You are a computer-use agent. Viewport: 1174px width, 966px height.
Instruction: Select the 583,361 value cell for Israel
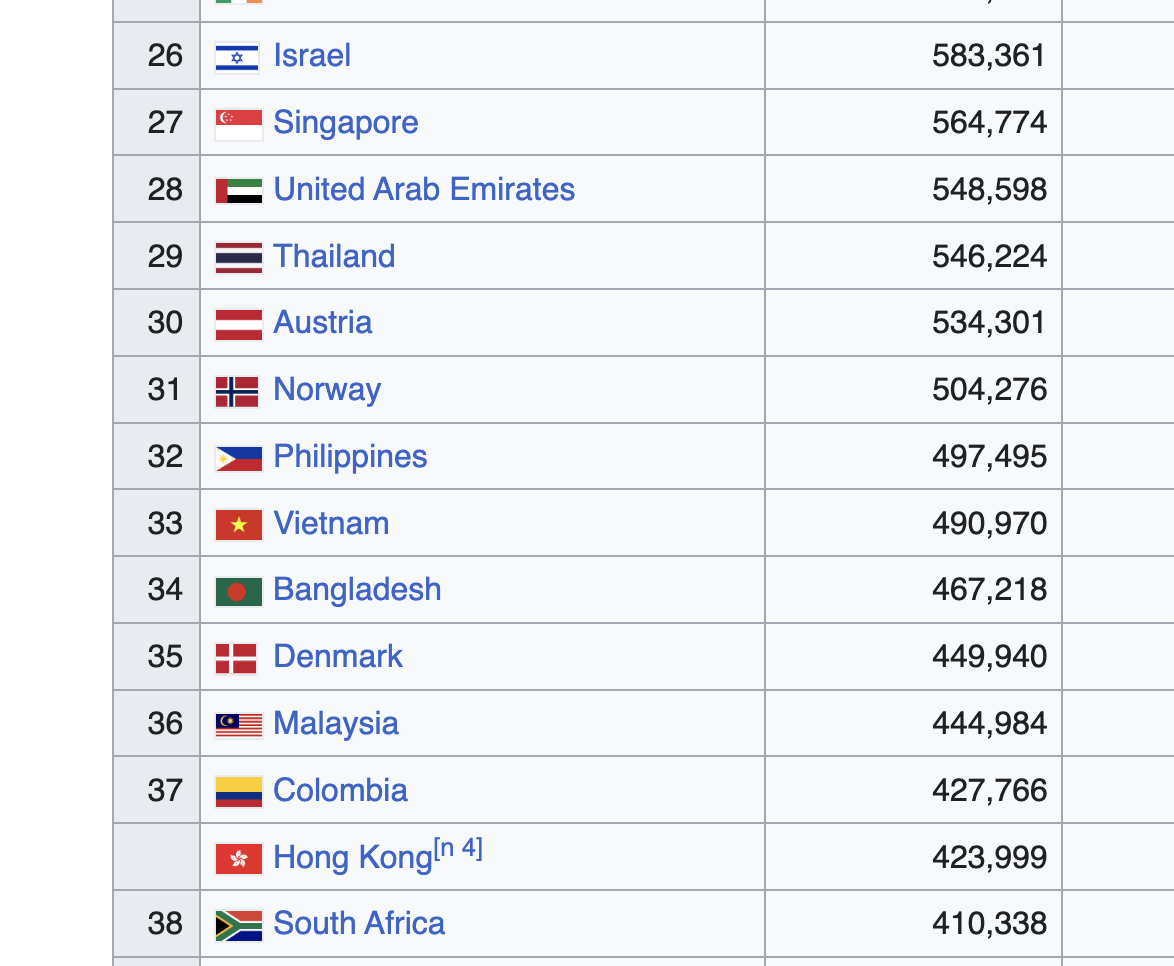913,55
